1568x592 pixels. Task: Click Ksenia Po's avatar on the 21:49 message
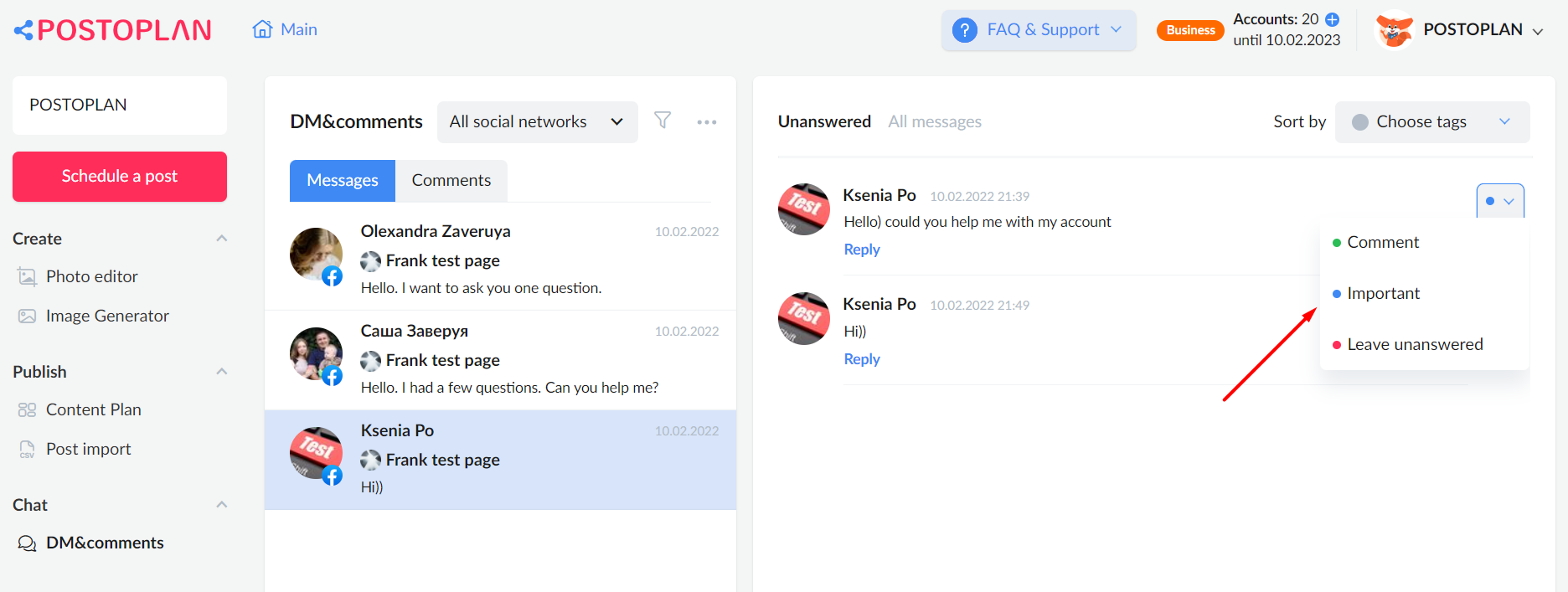(804, 318)
